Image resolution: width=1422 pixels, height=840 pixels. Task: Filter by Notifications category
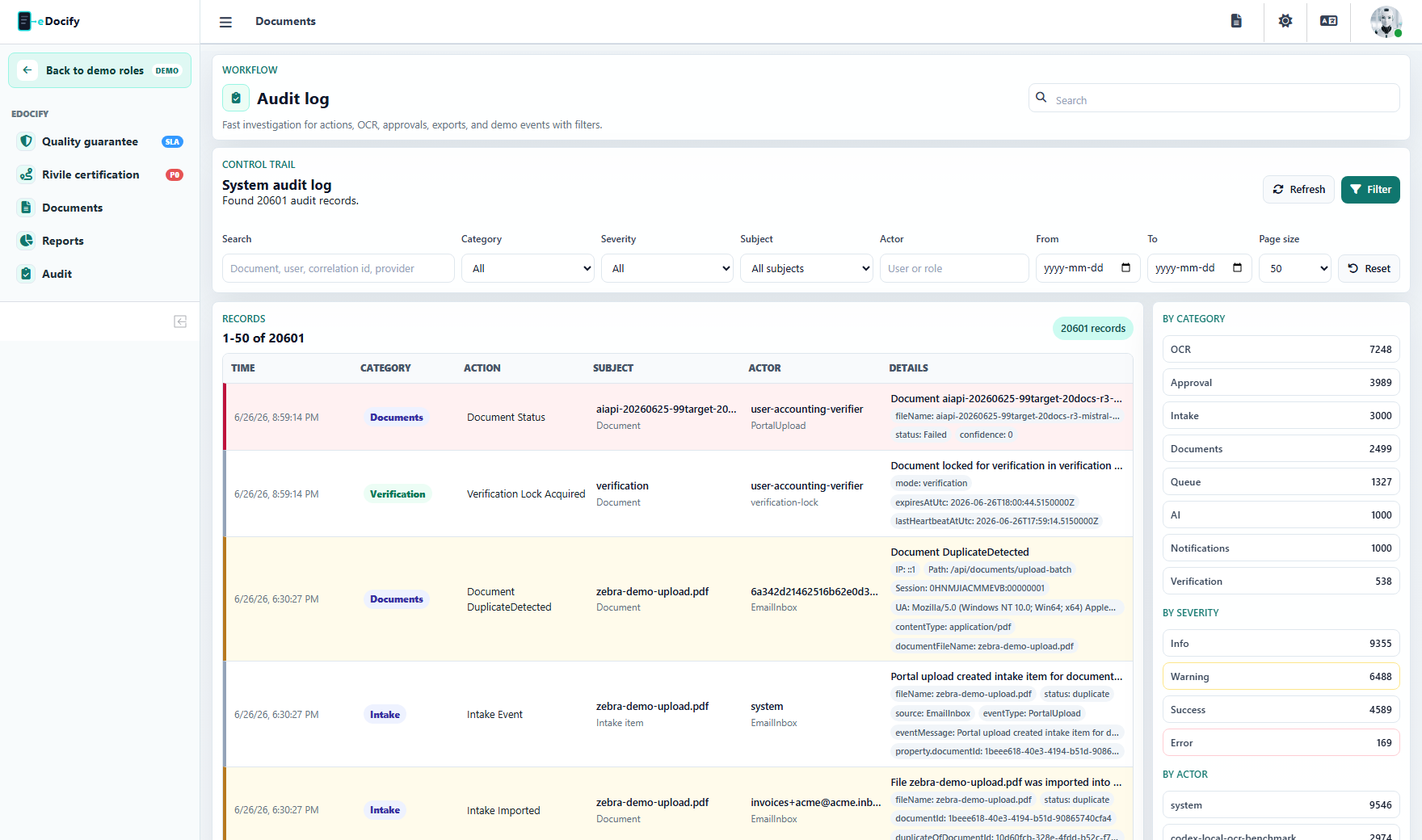coord(1281,548)
